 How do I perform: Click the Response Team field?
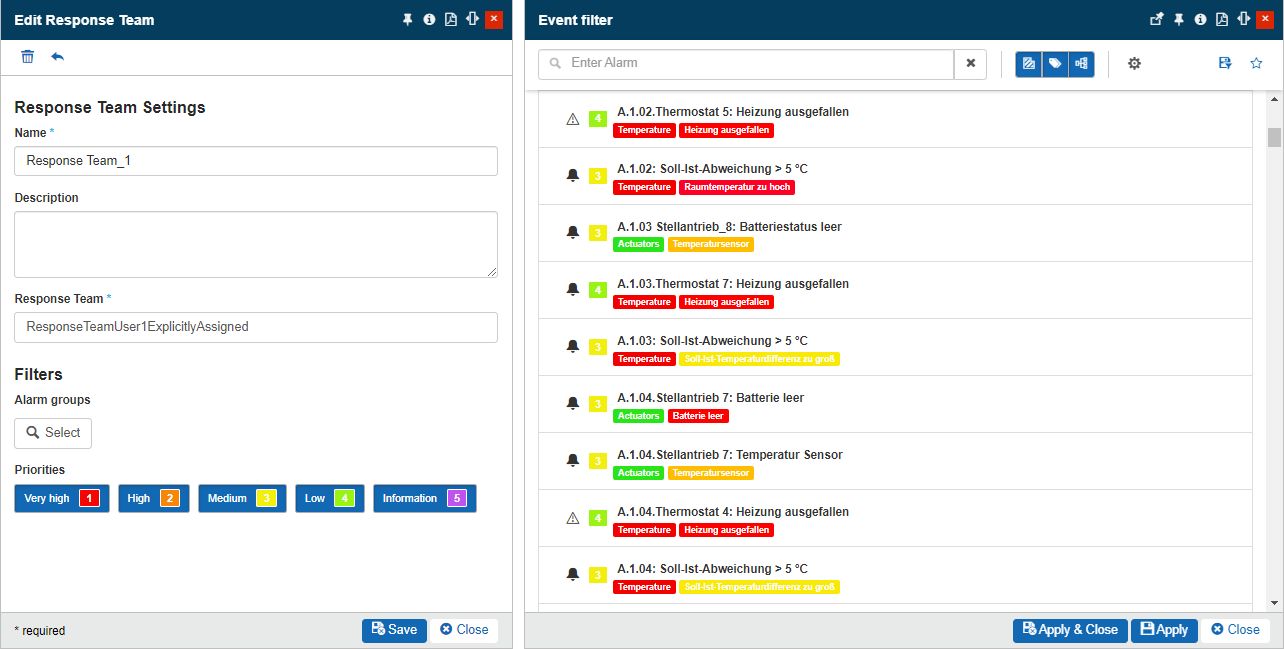tap(256, 327)
